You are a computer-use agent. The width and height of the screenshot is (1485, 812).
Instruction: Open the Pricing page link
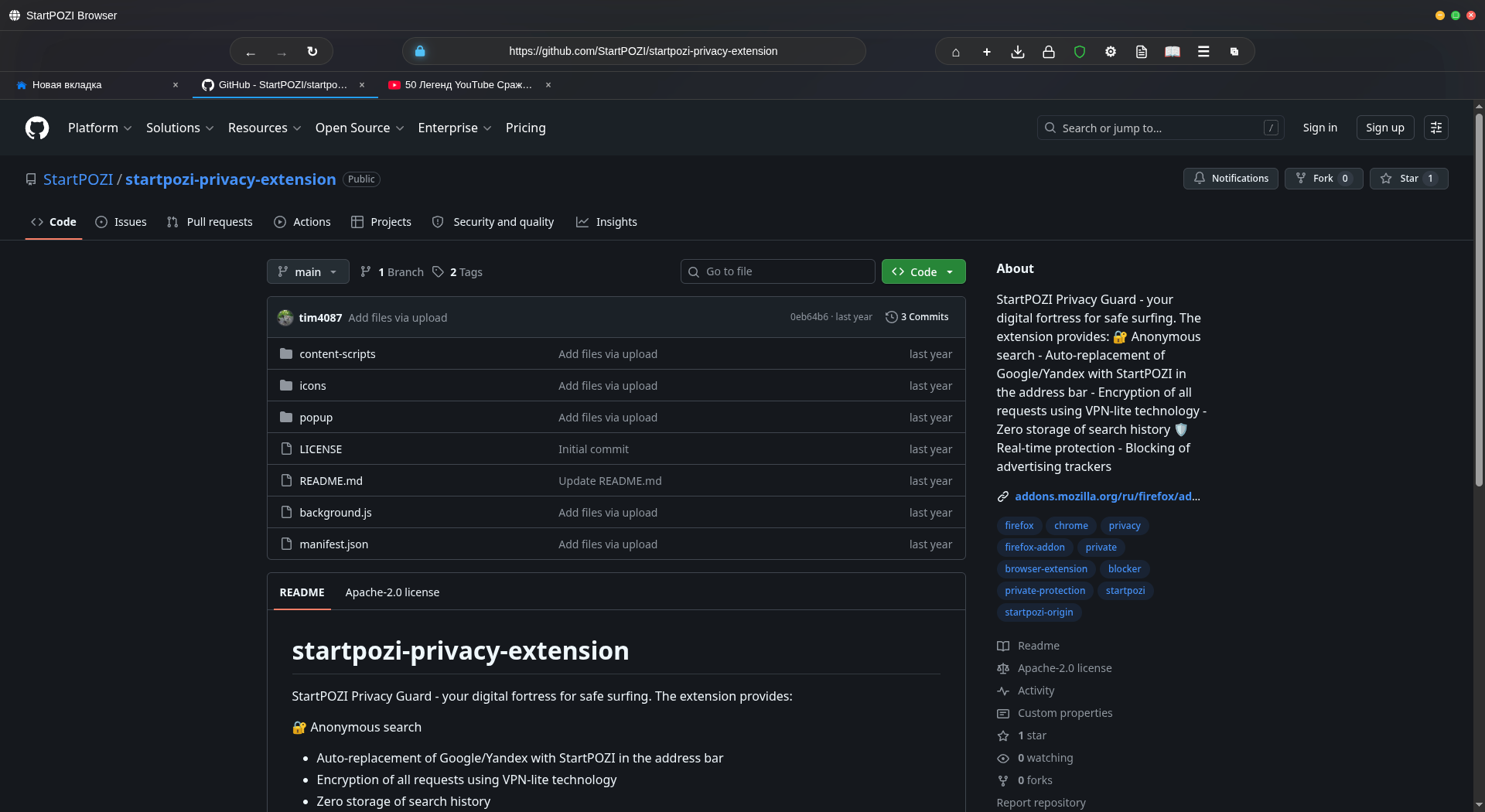(x=526, y=128)
